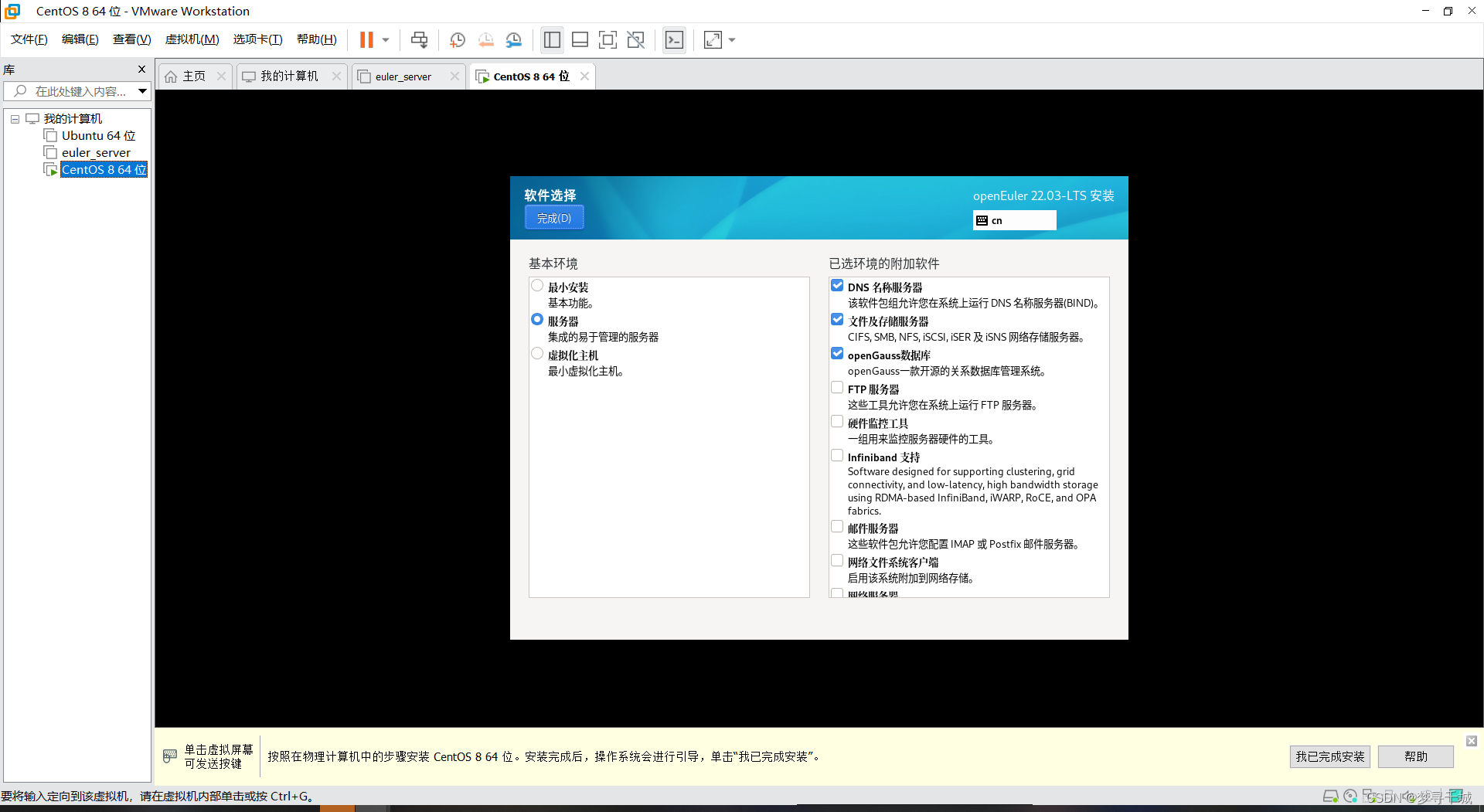Uncheck the 文件及存储服务器 add-on
Image resolution: width=1484 pixels, height=812 pixels.
point(837,320)
